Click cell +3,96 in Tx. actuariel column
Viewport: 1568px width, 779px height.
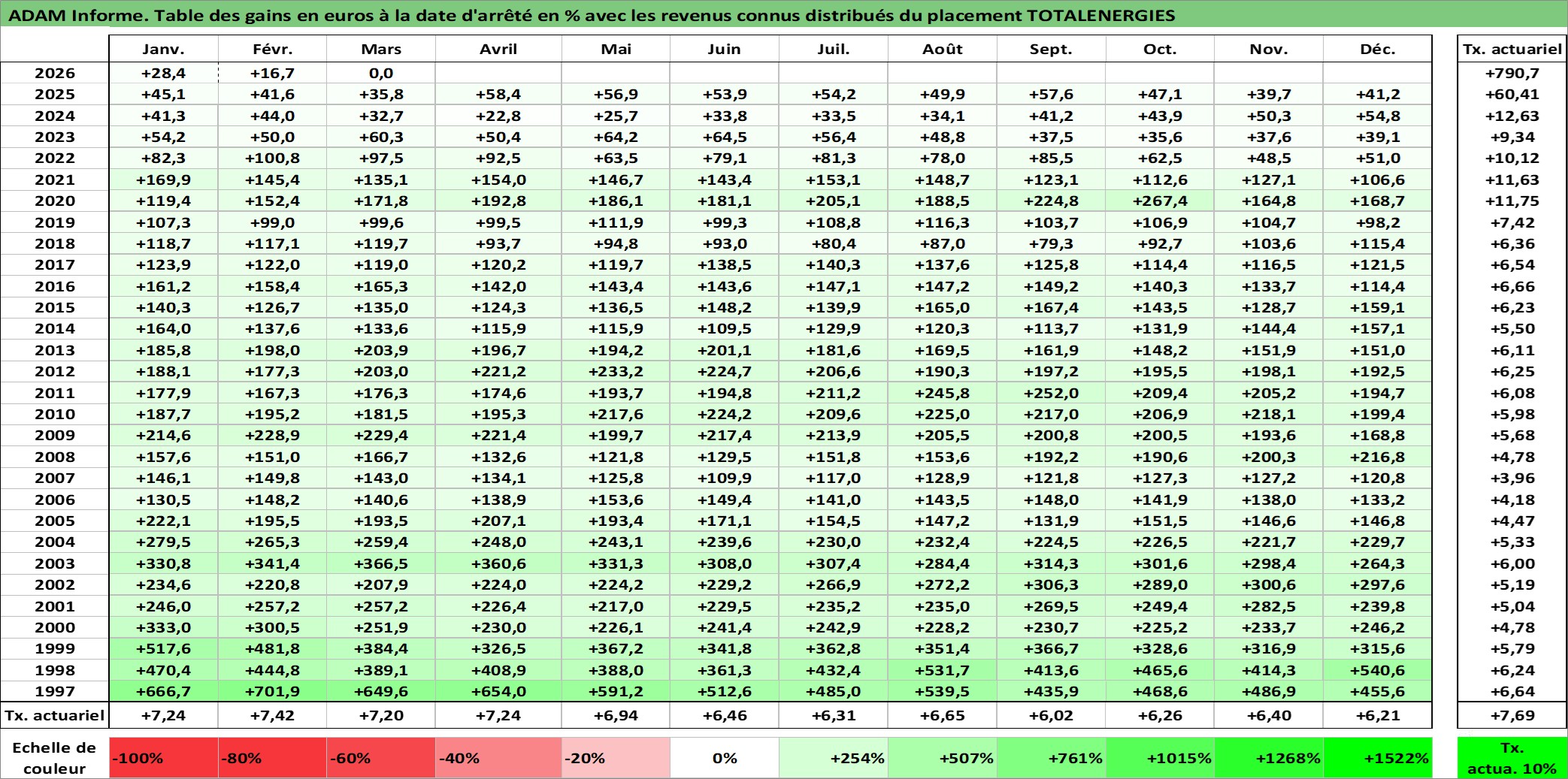[x=1512, y=478]
